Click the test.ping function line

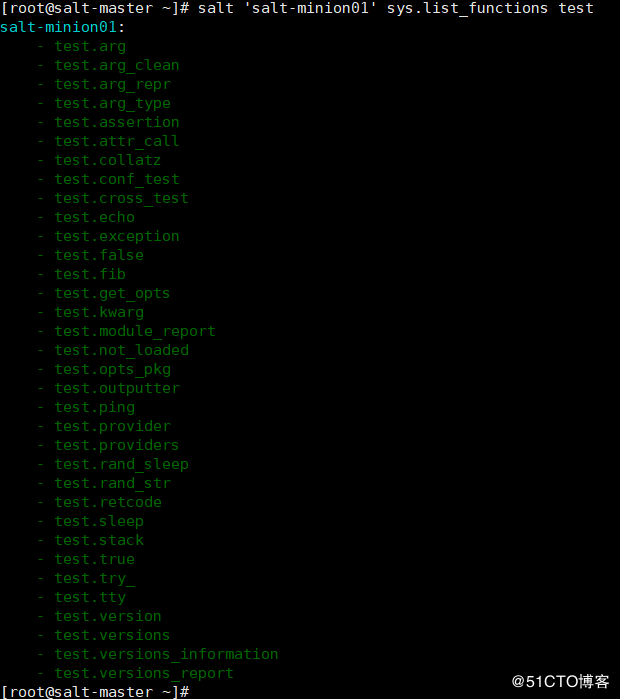point(94,407)
